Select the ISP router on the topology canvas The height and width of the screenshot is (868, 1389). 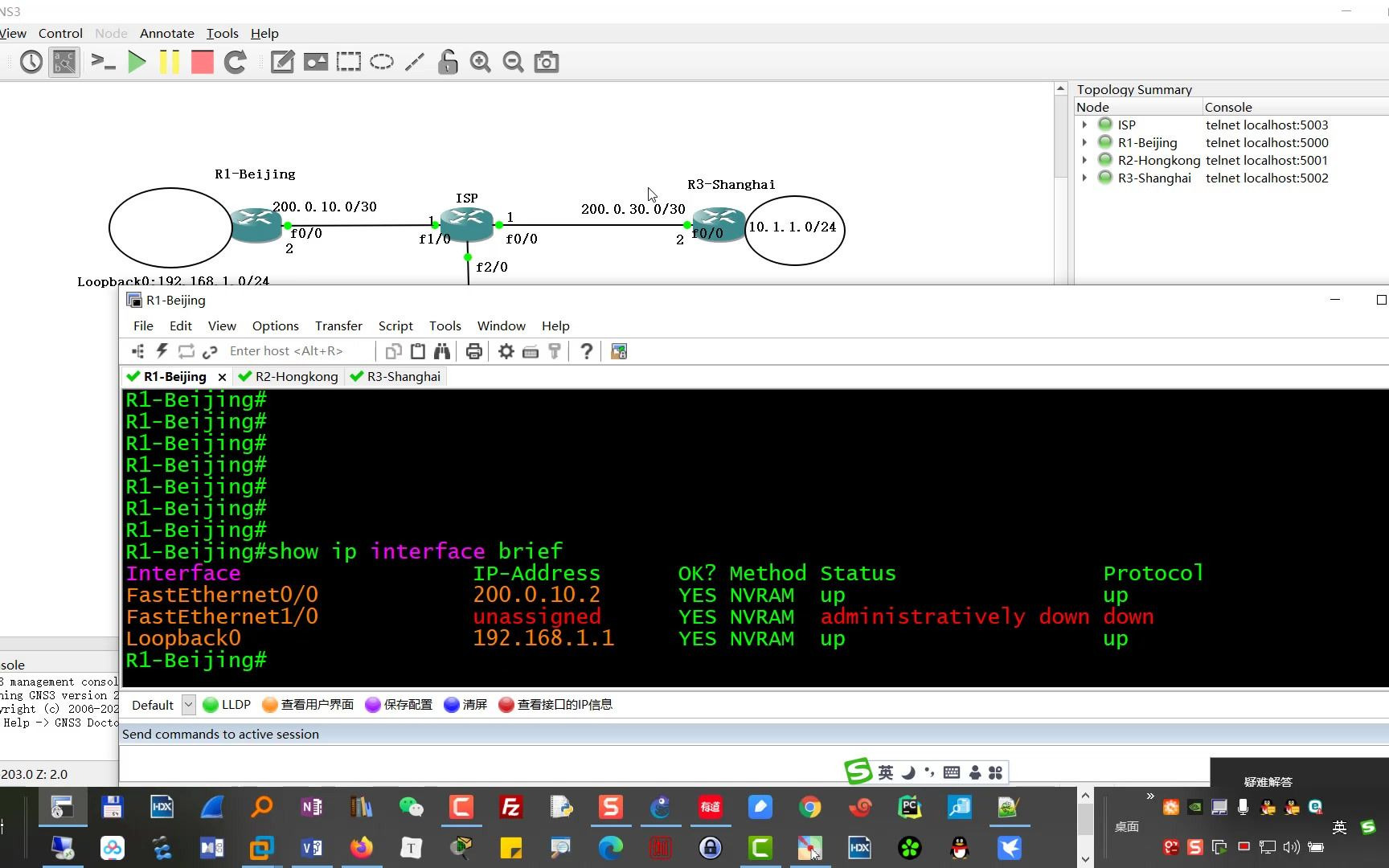[466, 223]
